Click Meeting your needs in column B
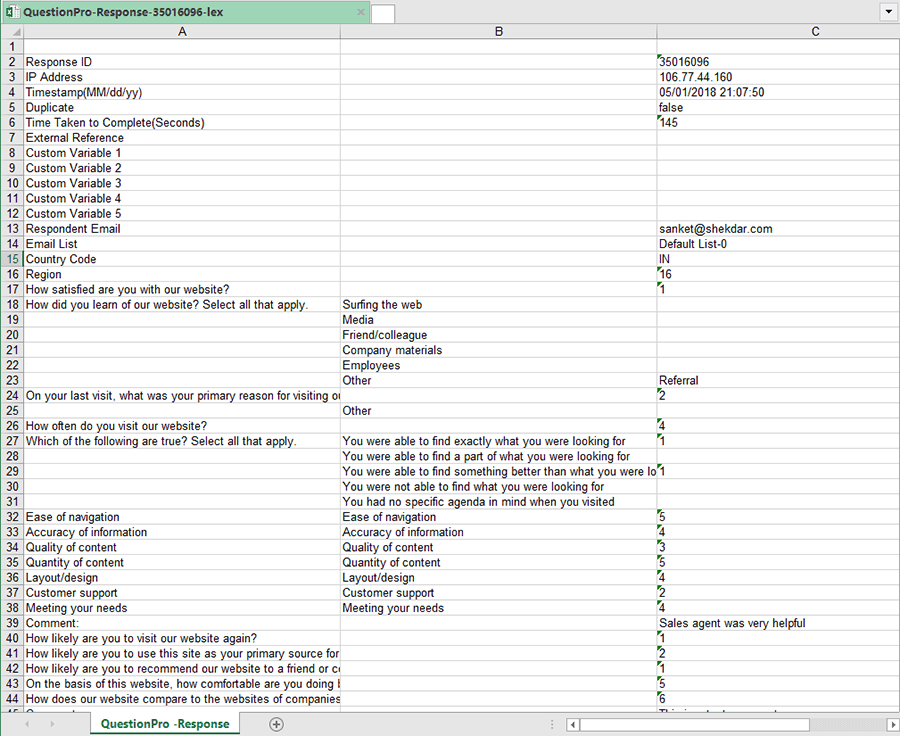This screenshot has height=736, width=900. (498, 608)
